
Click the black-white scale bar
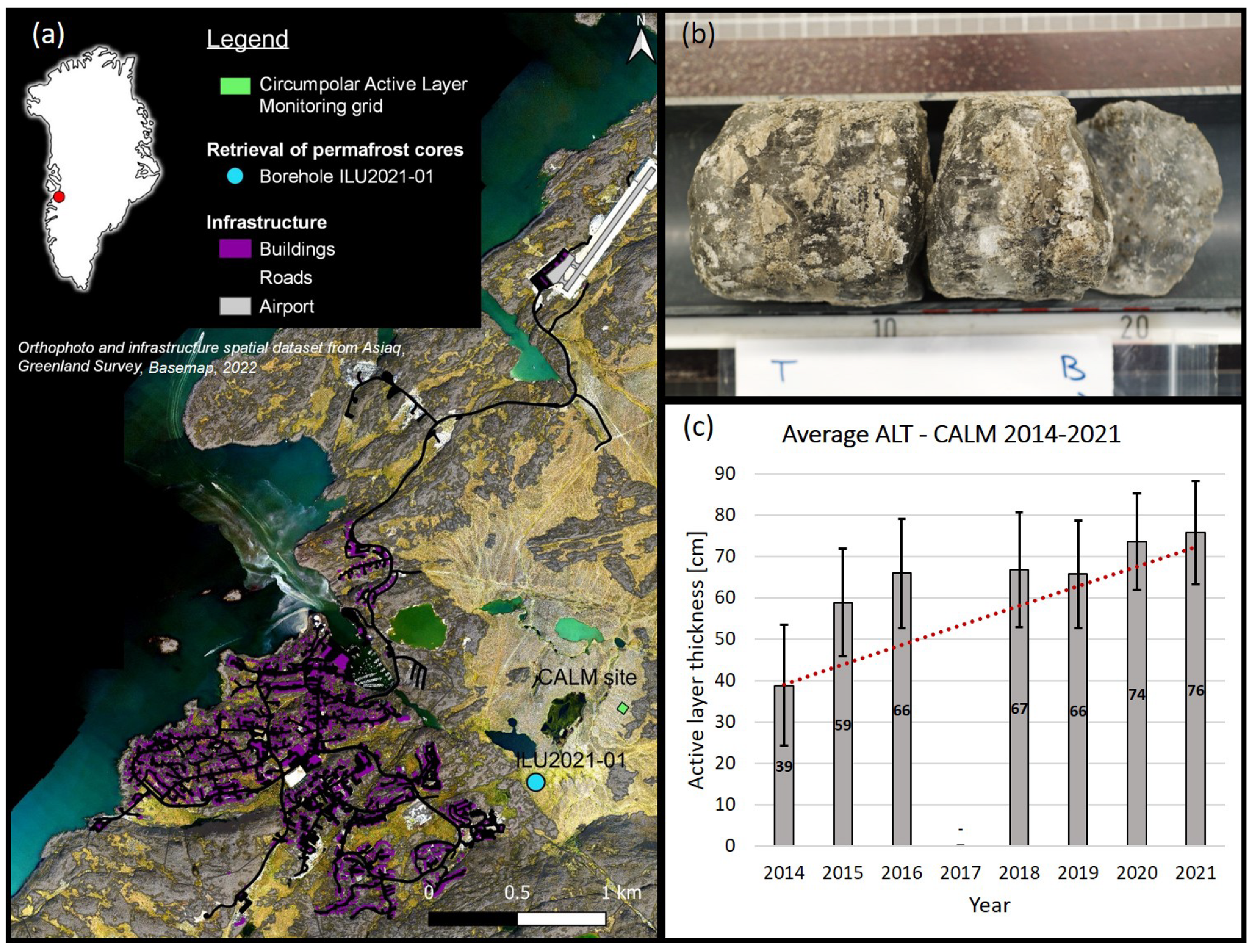[x=517, y=918]
